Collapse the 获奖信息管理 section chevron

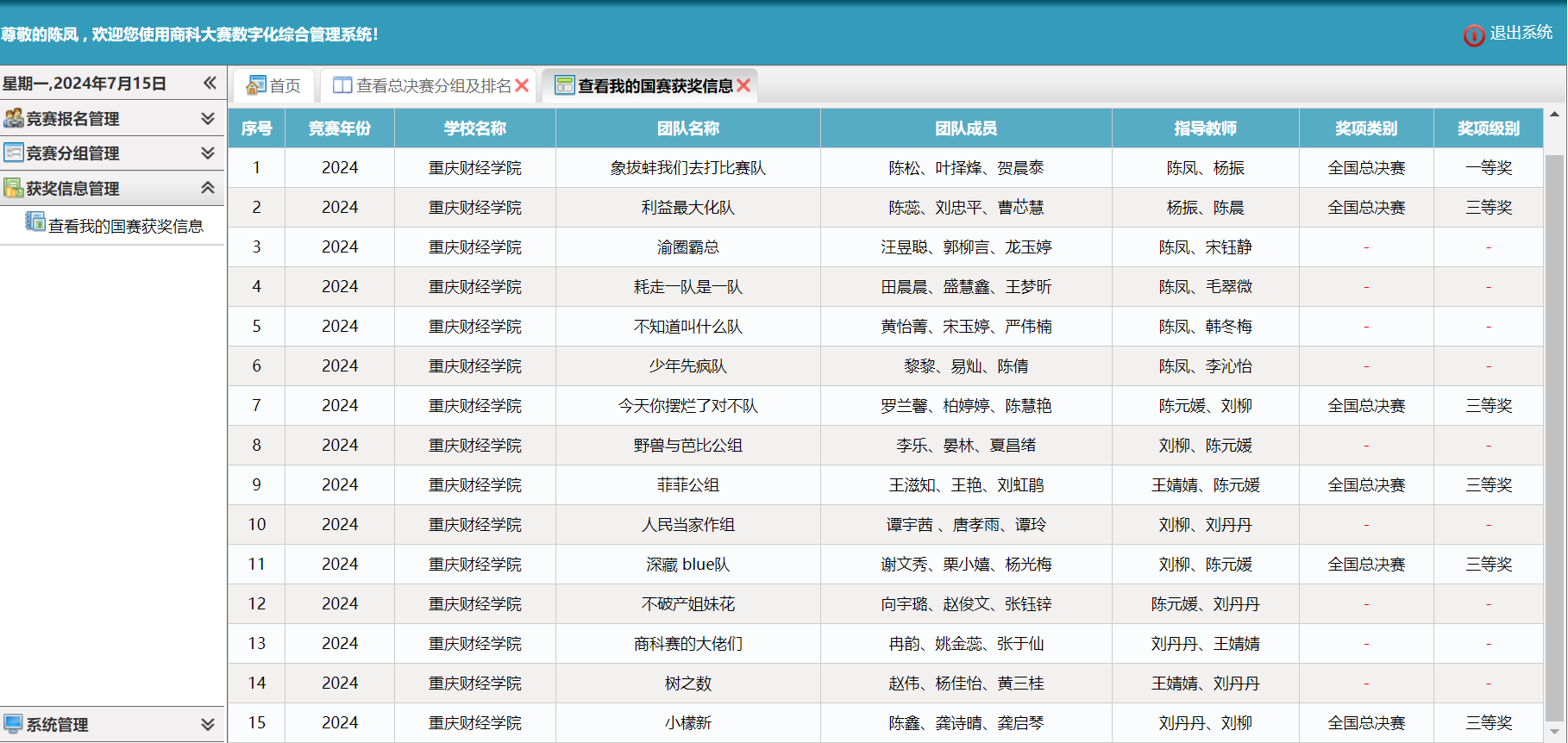208,188
